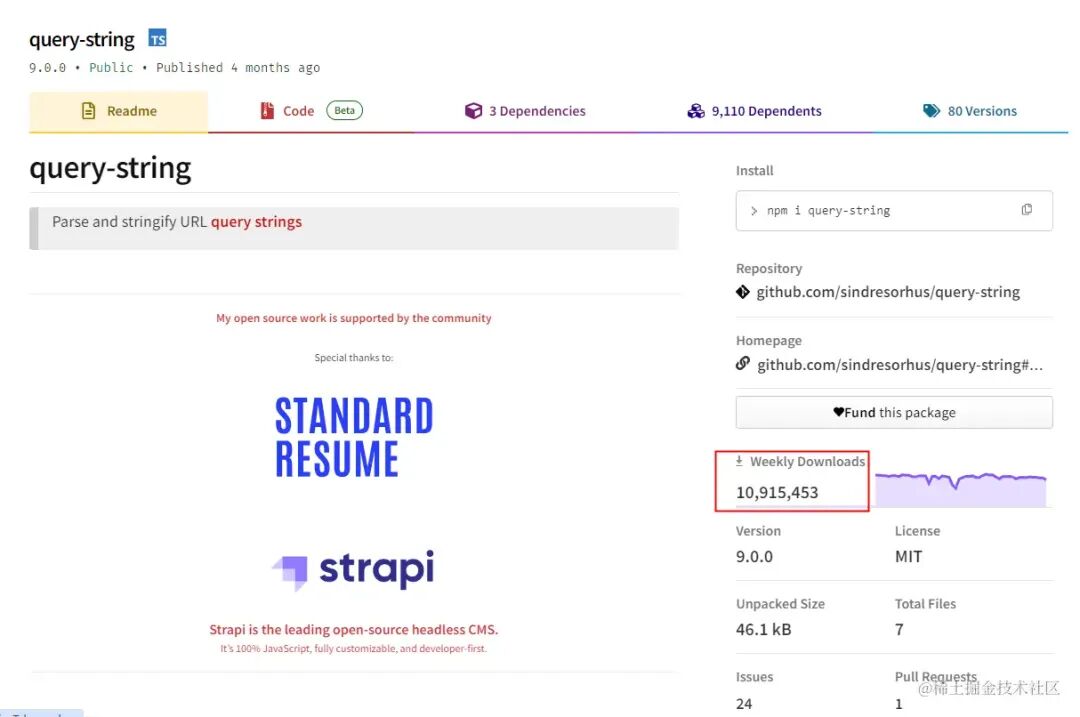Select the 46.1 kB unpacked size

point(763,630)
